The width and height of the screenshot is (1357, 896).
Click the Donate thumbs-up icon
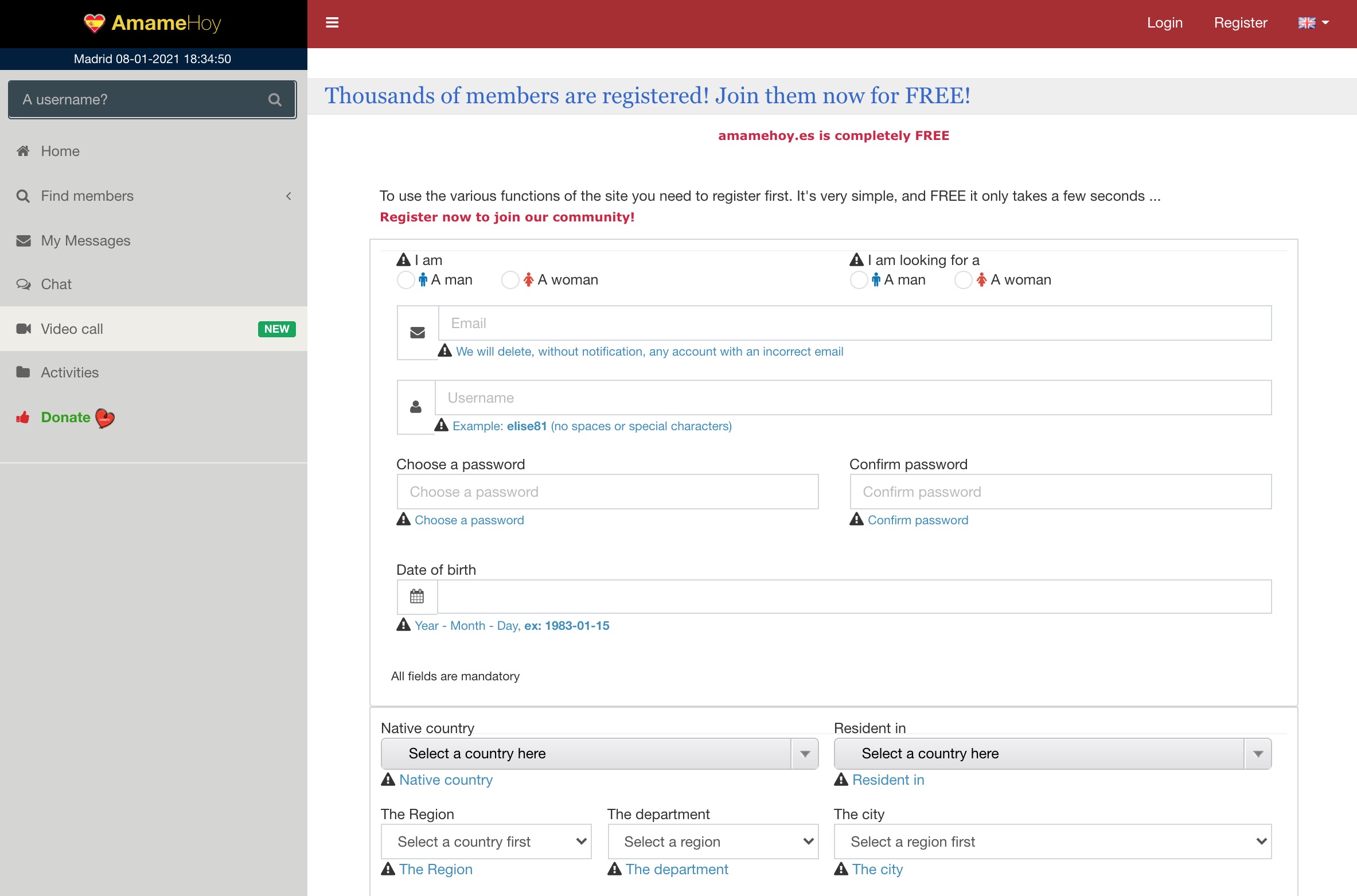[23, 417]
